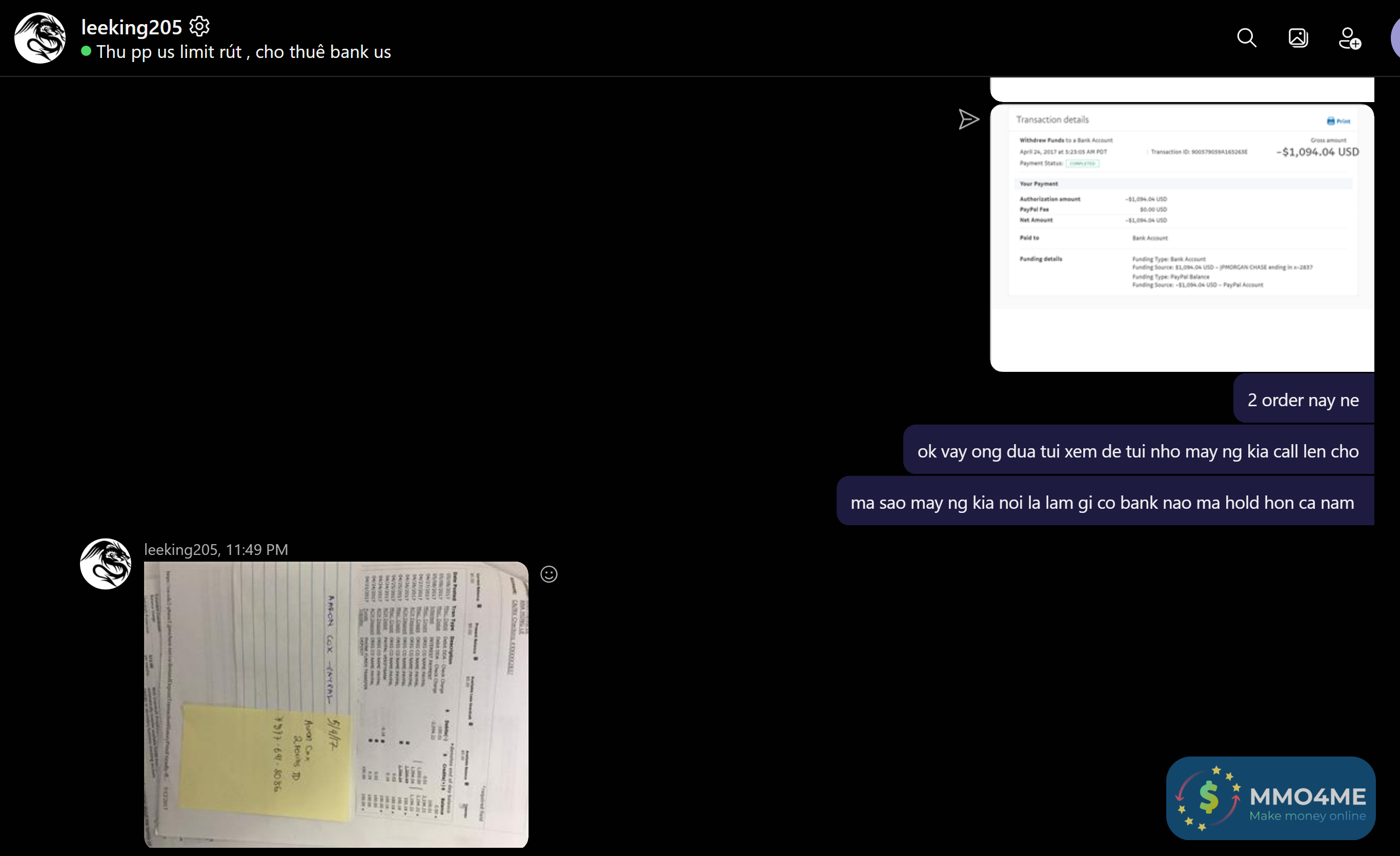Open the chat gallery icon
This screenshot has width=1400, height=856.
1297,38
